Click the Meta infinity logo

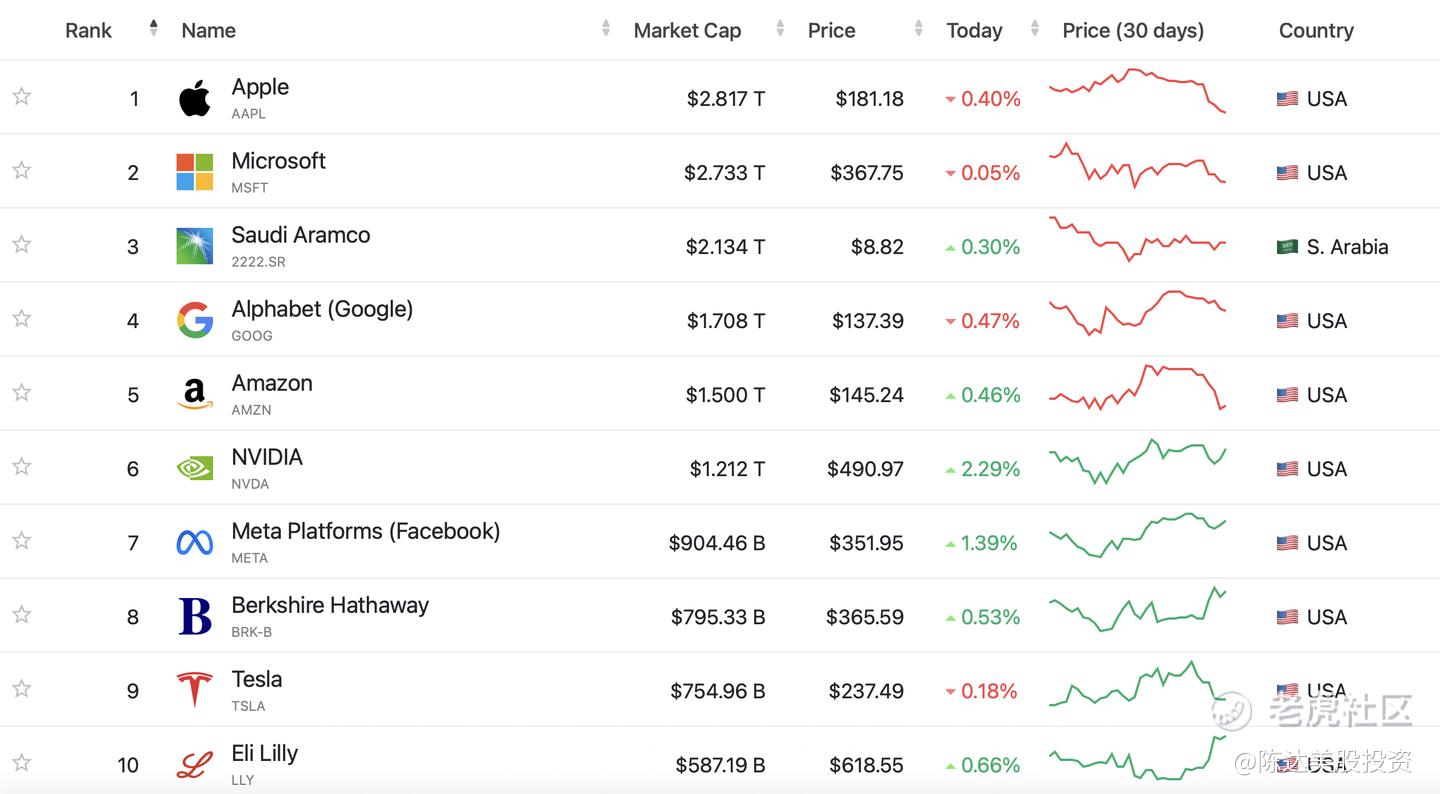[195, 542]
